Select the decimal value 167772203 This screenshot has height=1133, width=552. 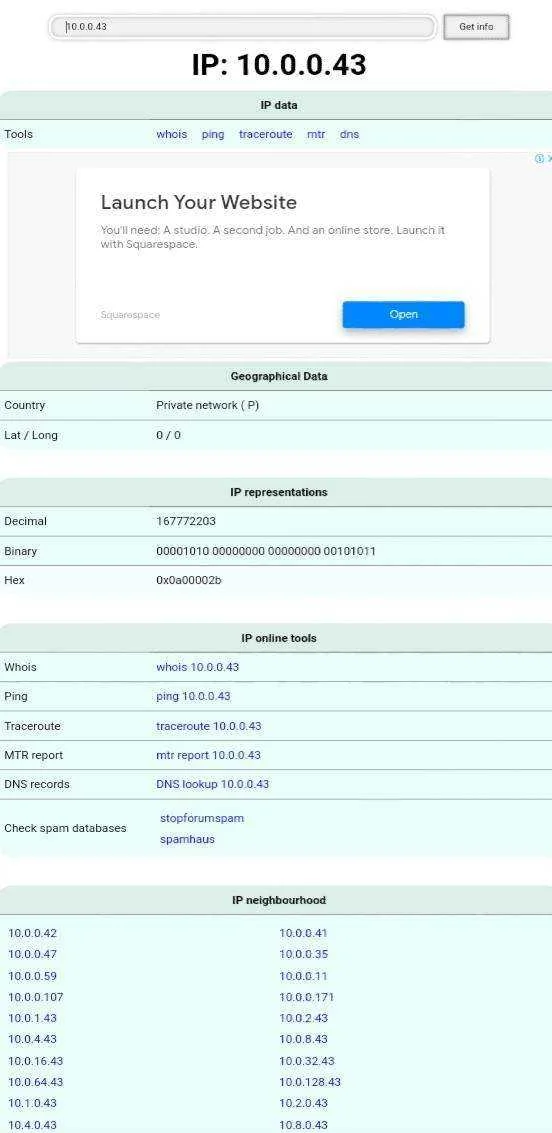click(186, 521)
